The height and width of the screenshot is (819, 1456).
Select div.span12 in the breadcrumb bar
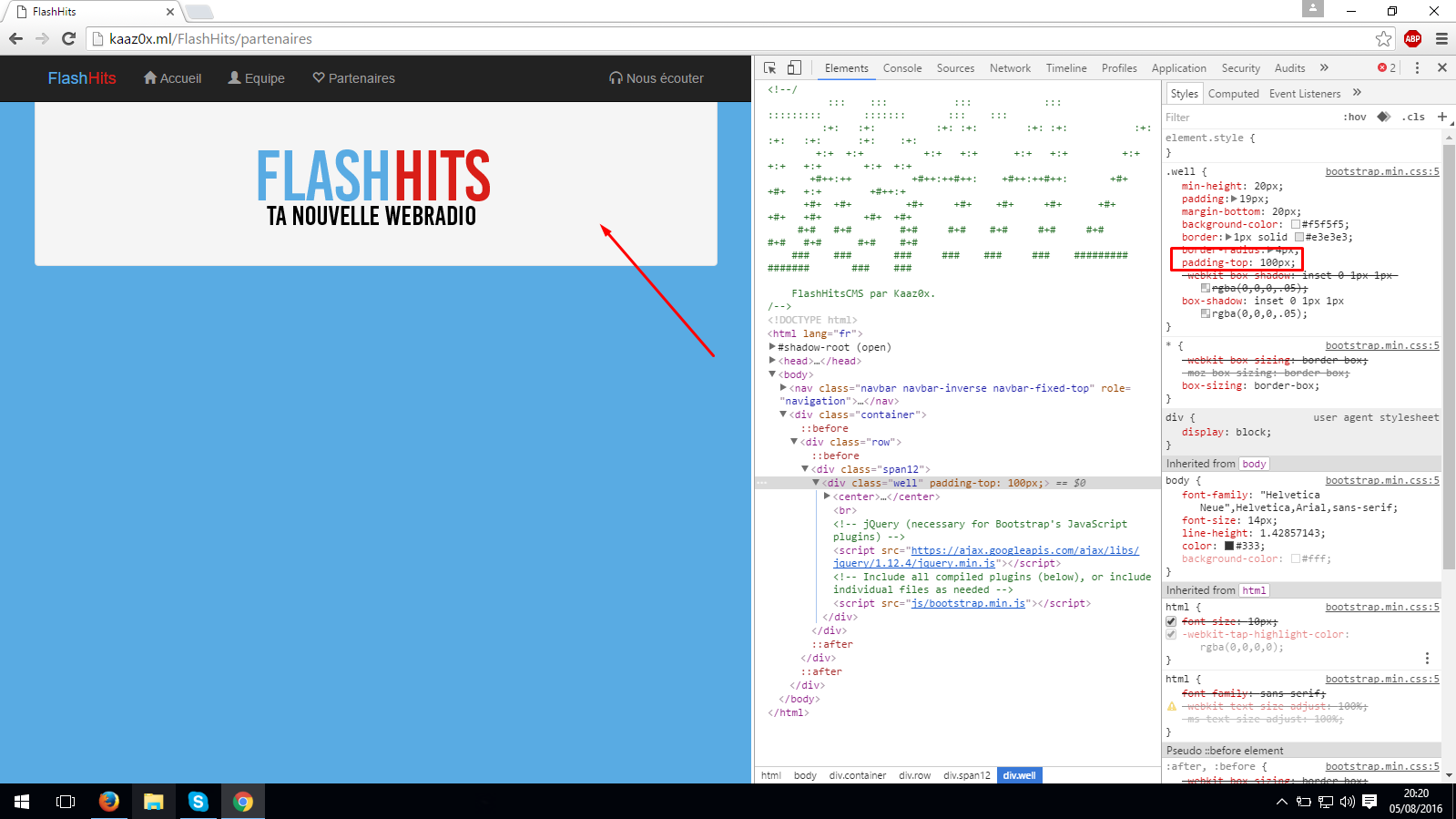coord(967,775)
